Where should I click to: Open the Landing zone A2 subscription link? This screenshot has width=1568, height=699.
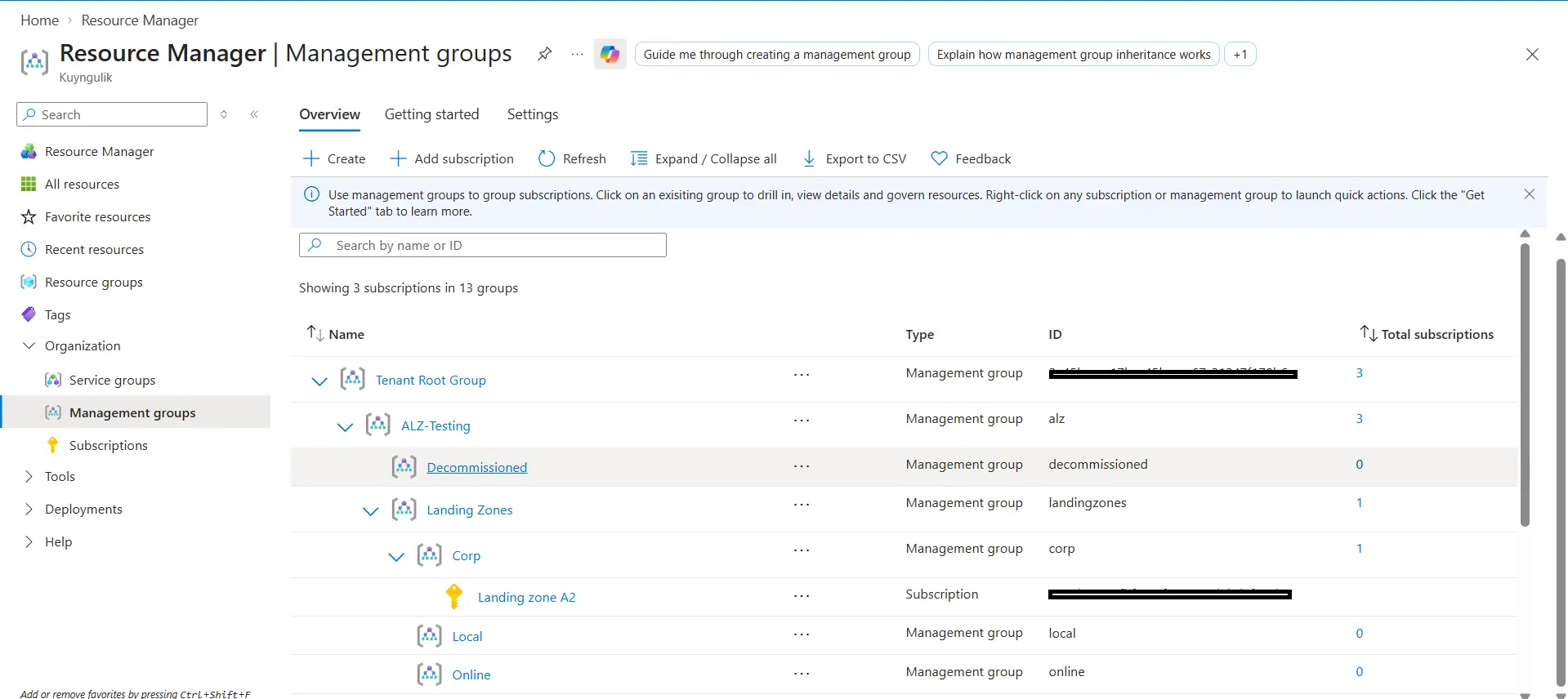point(526,597)
